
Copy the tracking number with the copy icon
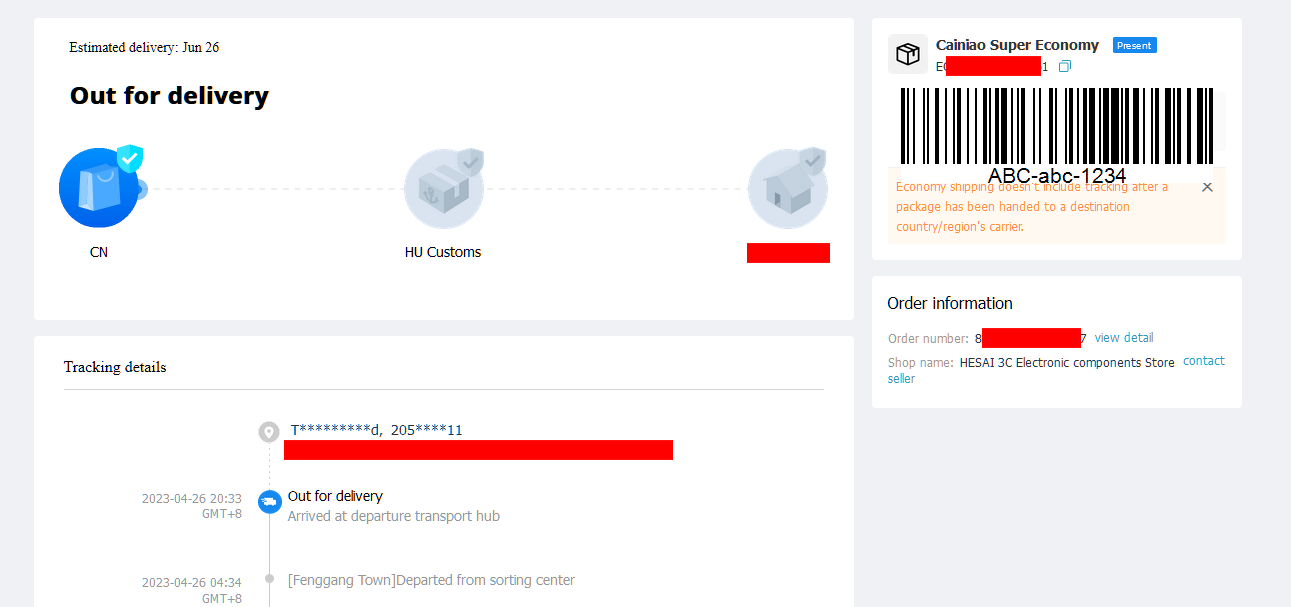click(1065, 66)
